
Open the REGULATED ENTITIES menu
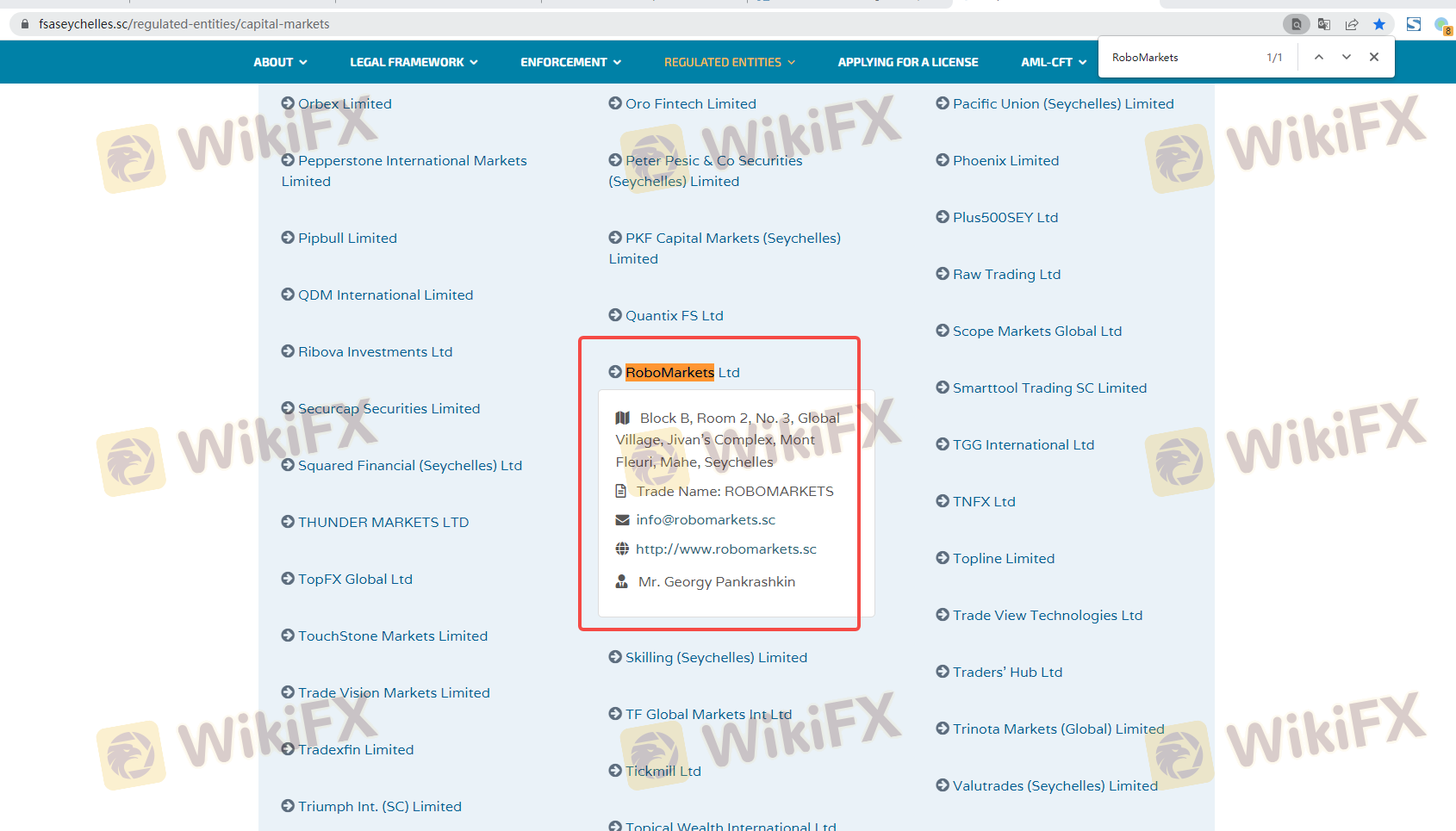click(729, 62)
